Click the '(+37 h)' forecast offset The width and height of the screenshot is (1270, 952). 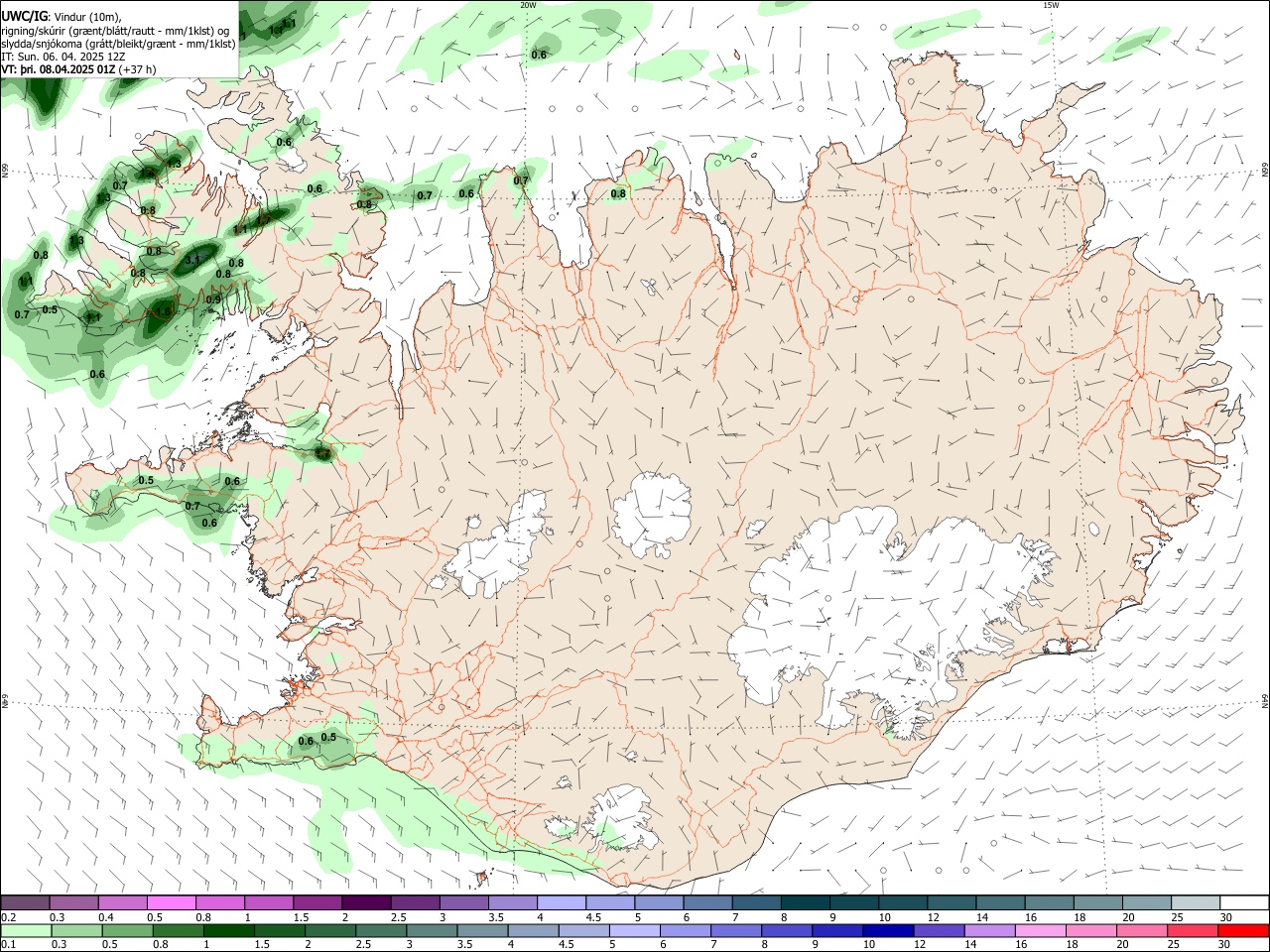click(x=137, y=69)
